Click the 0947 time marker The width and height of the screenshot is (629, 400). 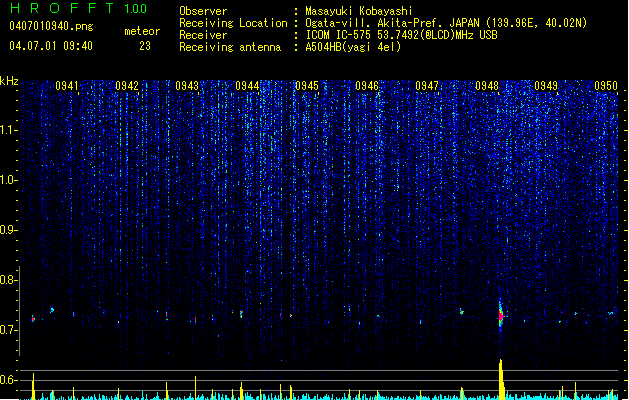[x=427, y=85]
